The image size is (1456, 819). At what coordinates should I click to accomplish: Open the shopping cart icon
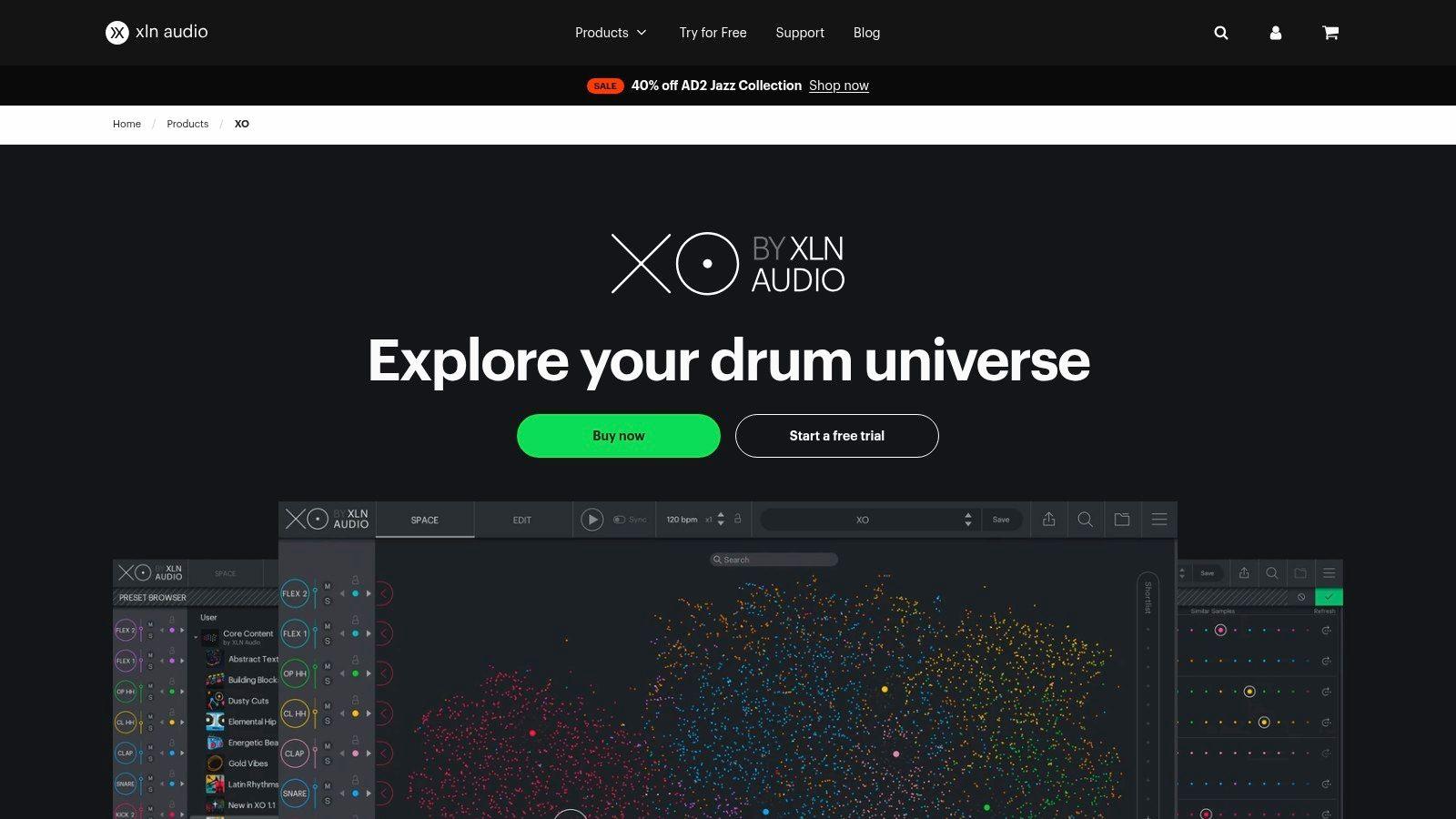pos(1330,33)
